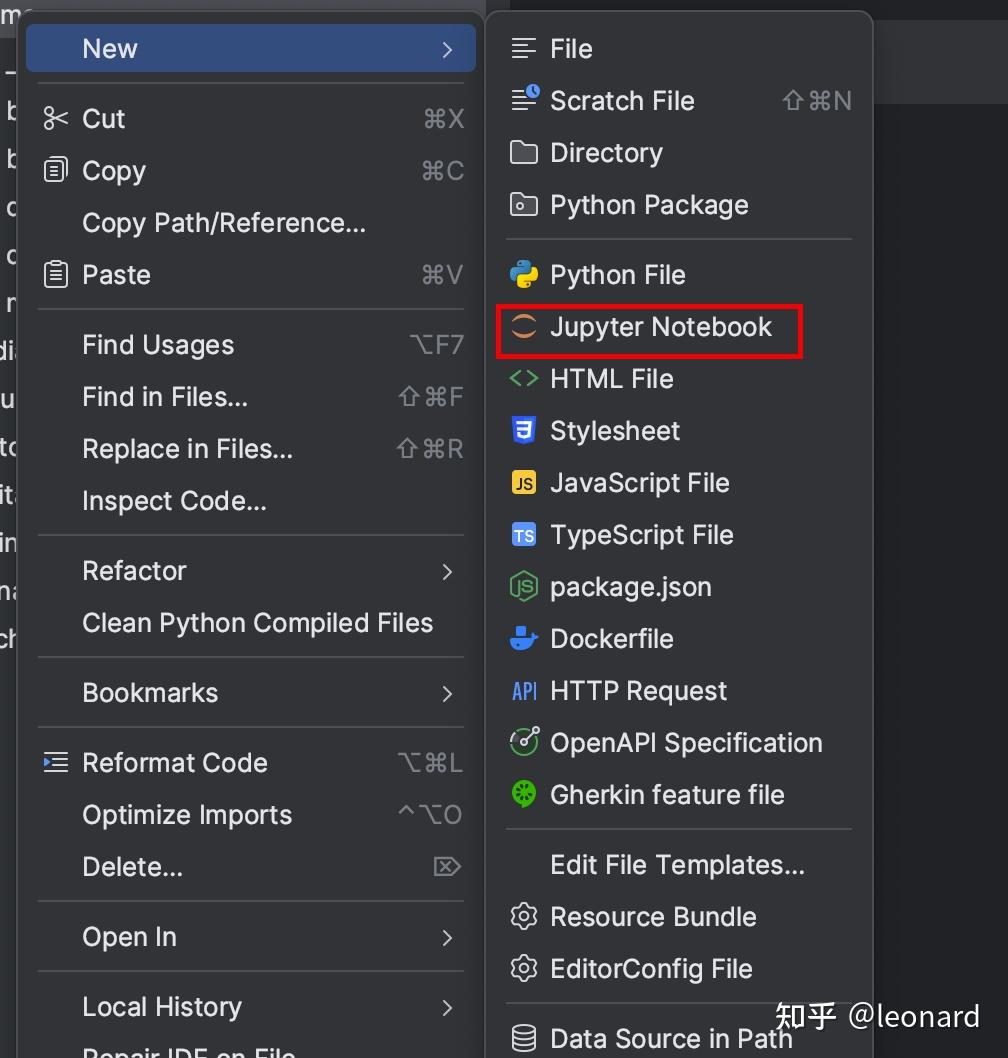
Task: Create a new Python Package
Action: coord(649,204)
